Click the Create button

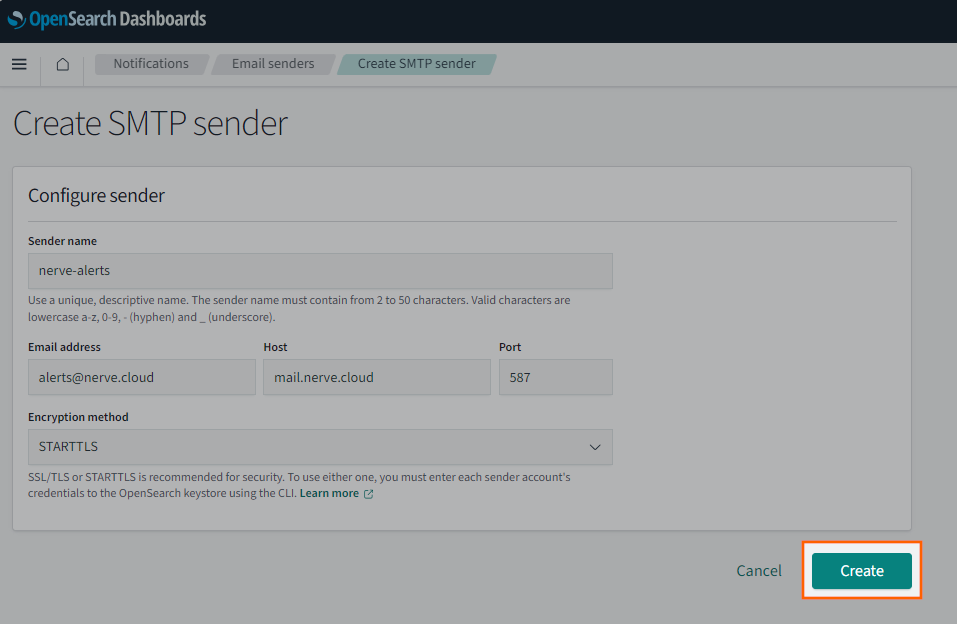pos(861,571)
